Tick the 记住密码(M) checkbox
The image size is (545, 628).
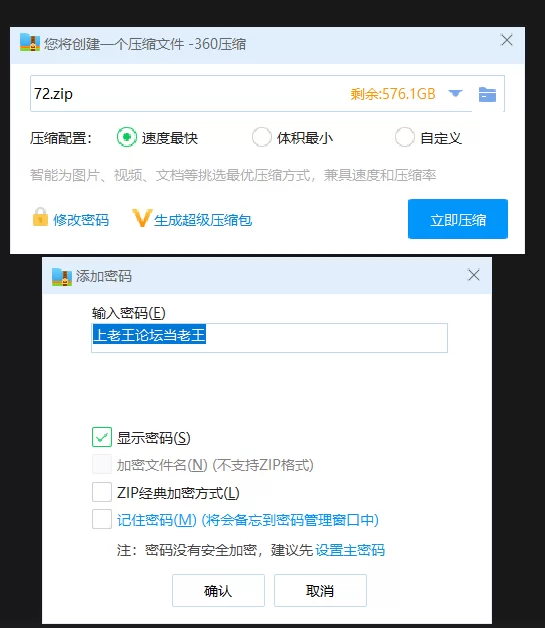[102, 519]
